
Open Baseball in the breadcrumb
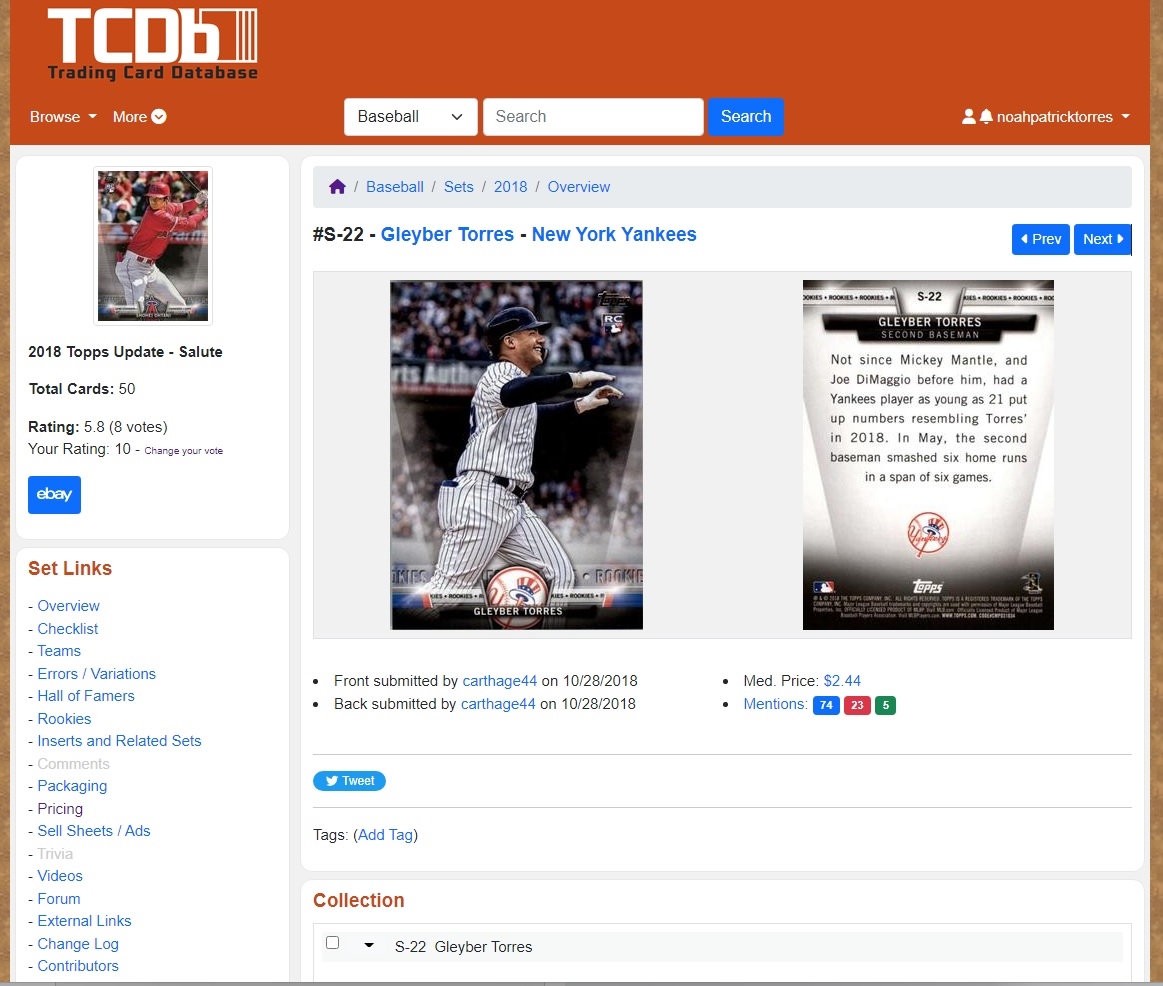(x=395, y=187)
